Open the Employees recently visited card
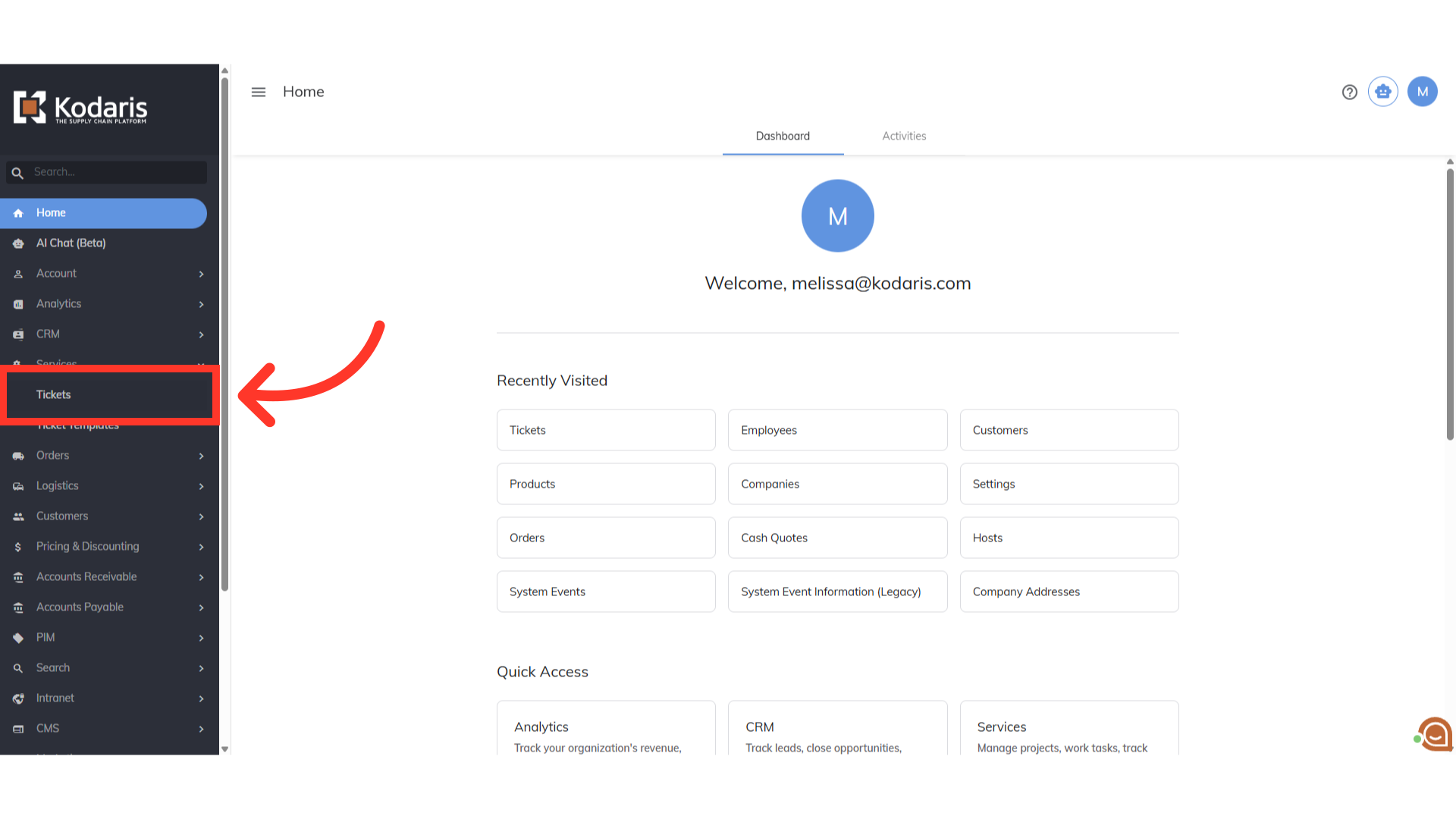 pos(837,430)
